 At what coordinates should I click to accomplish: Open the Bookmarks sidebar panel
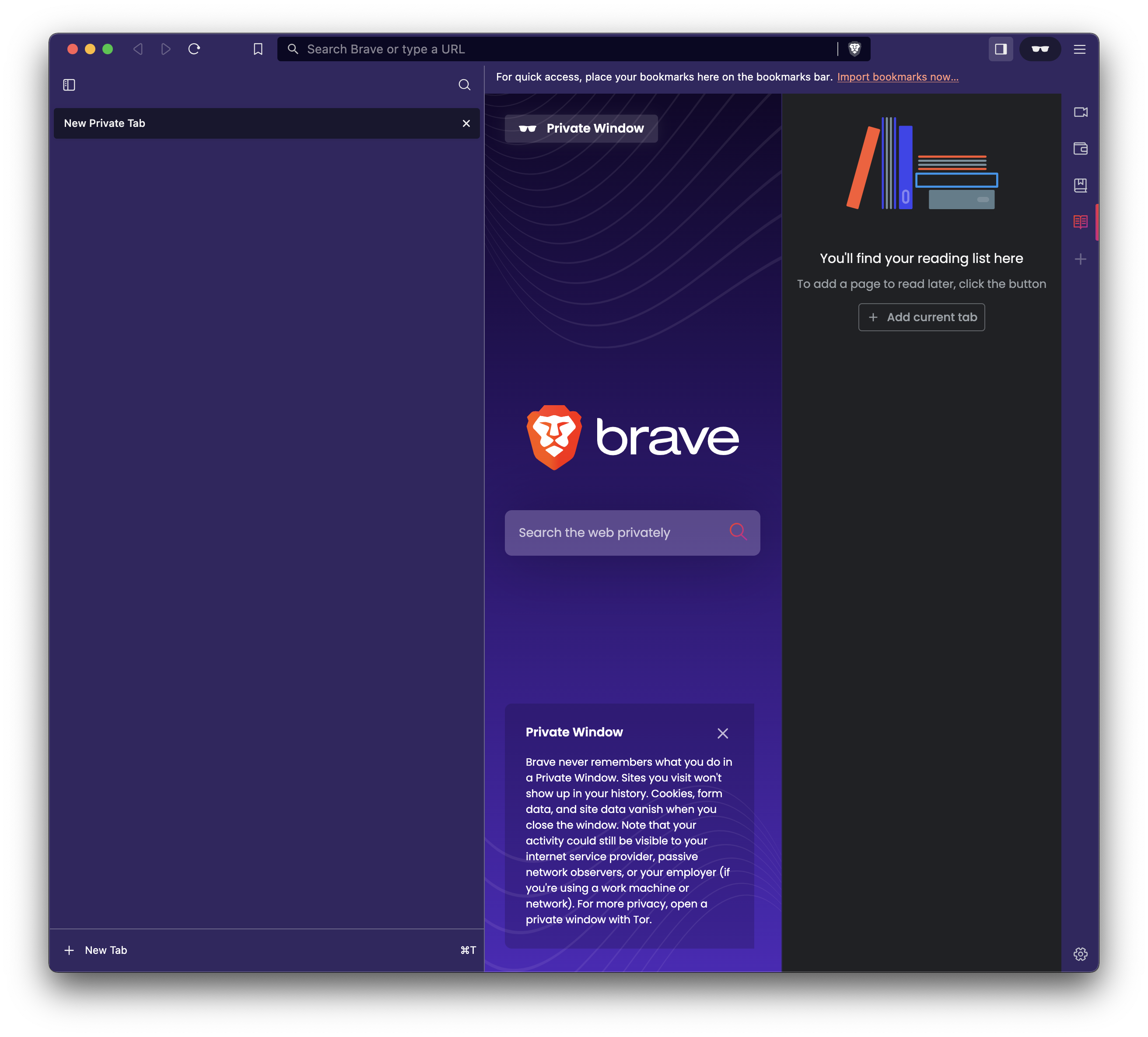(x=1080, y=185)
